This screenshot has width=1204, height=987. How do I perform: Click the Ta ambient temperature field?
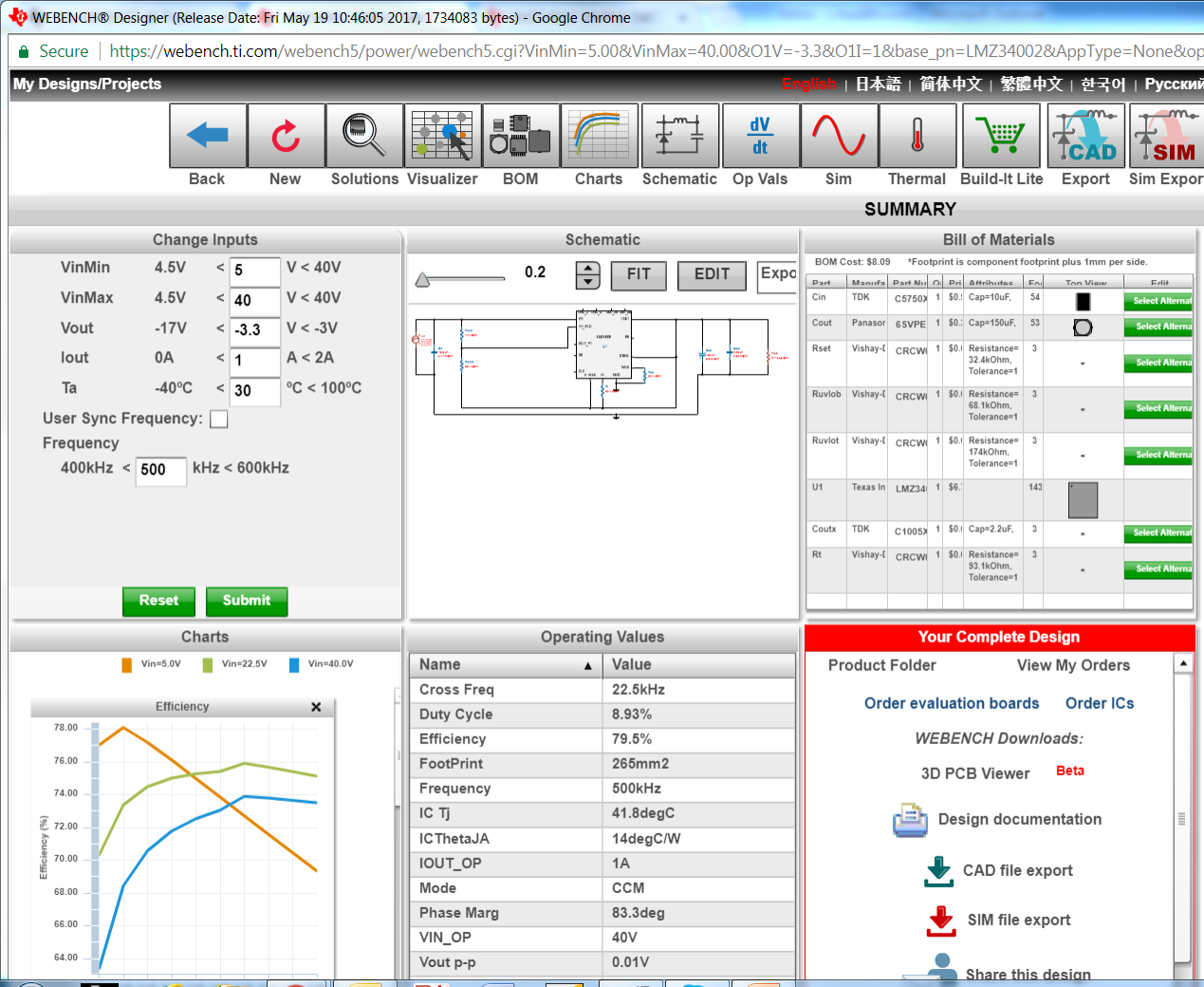(255, 391)
